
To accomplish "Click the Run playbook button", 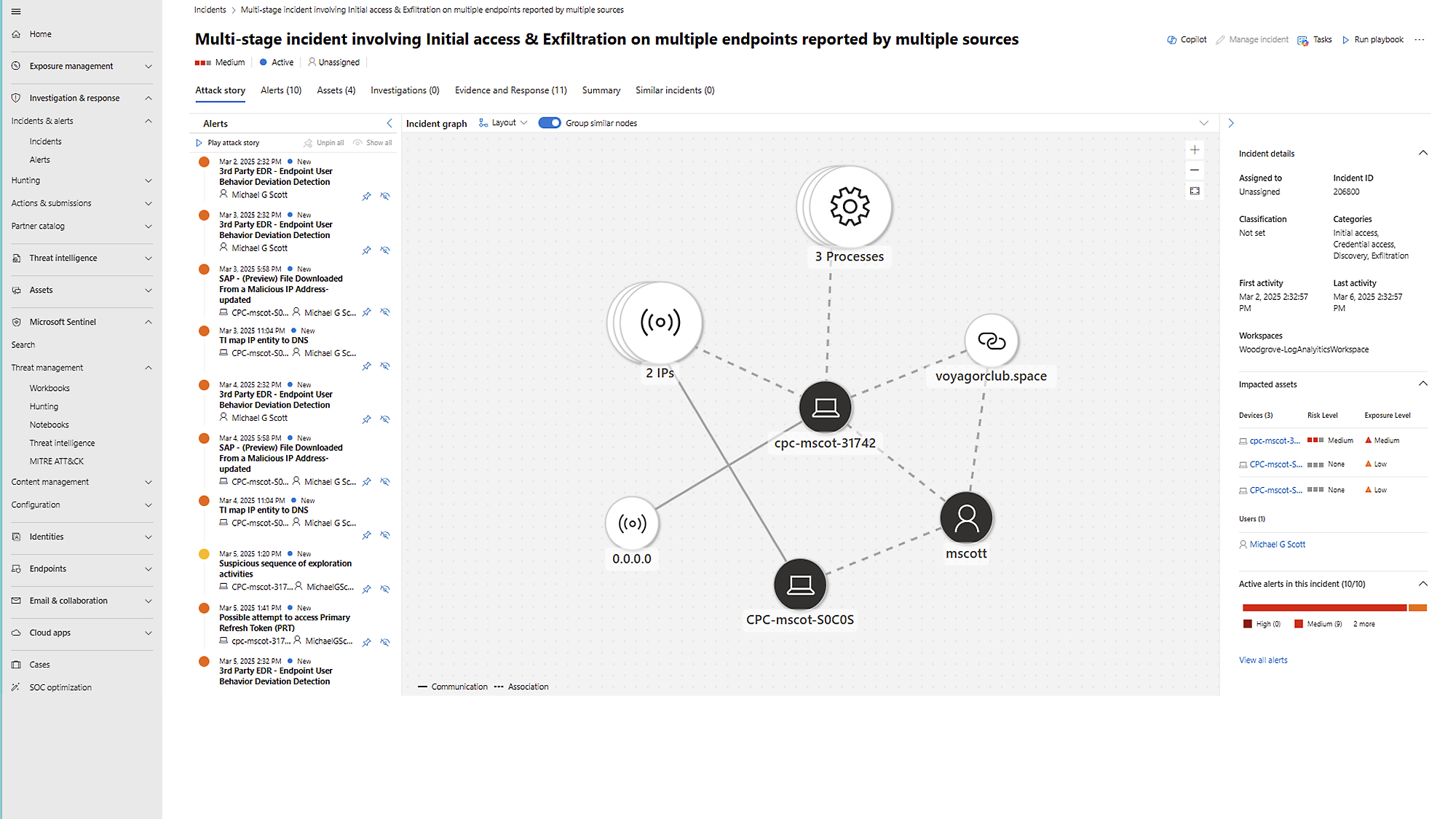I will 1372,40.
